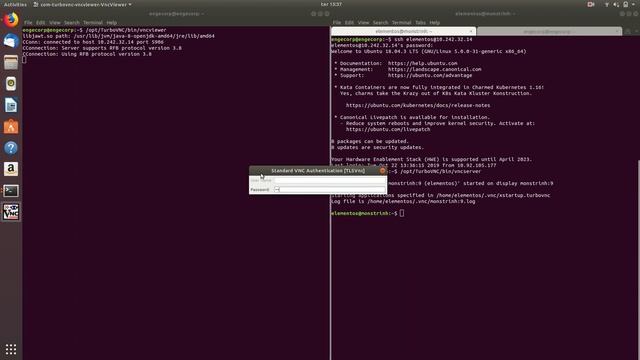Open Search menu in left terminal
The height and width of the screenshot is (360, 640).
tap(71, 23)
